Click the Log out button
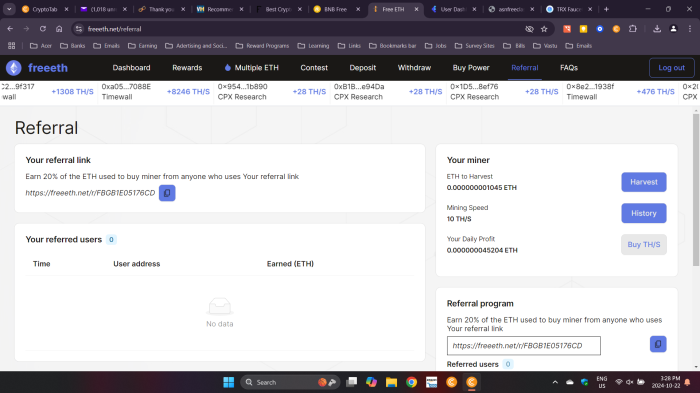This screenshot has height=393, width=700. point(671,68)
